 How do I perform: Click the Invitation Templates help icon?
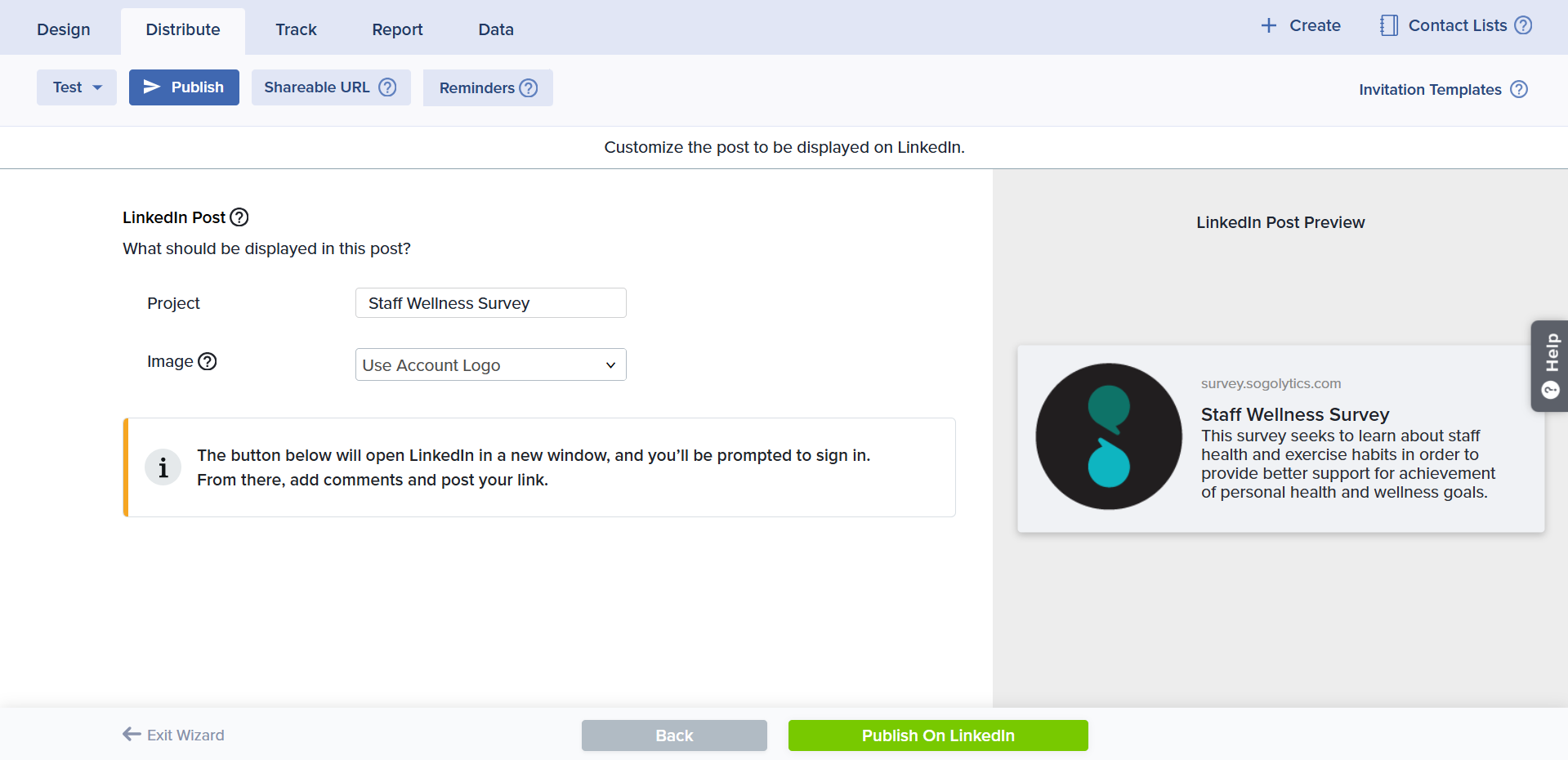point(1518,89)
